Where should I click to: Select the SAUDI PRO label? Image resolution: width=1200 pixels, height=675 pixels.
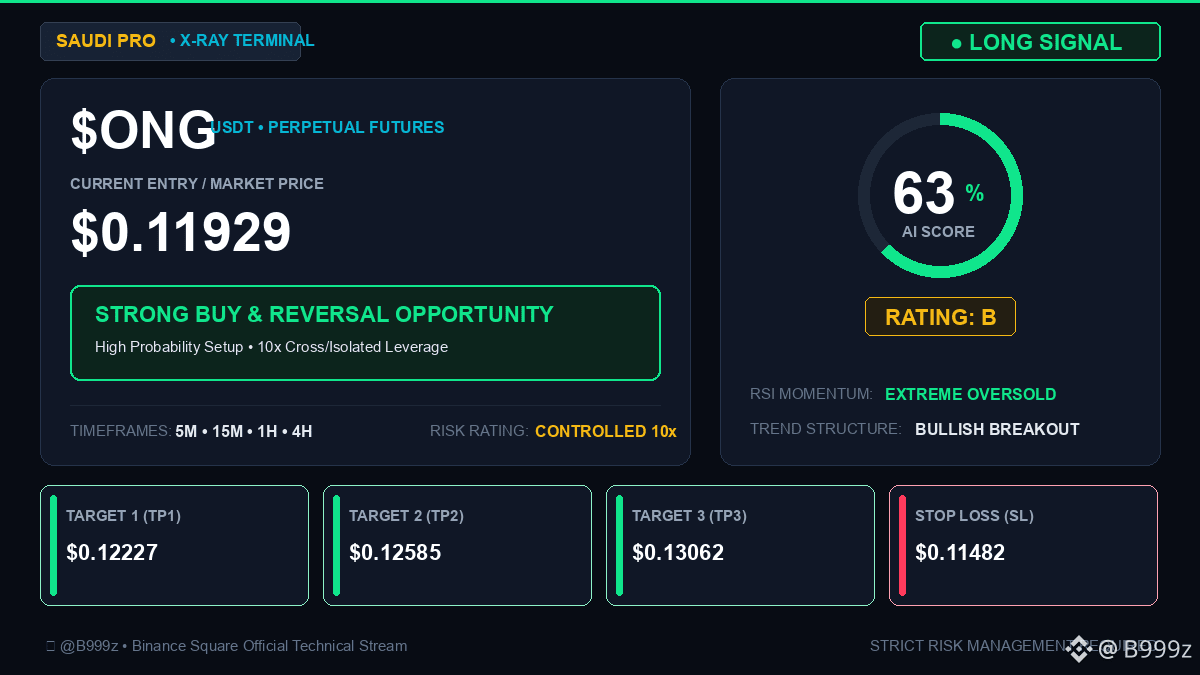pyautogui.click(x=106, y=41)
